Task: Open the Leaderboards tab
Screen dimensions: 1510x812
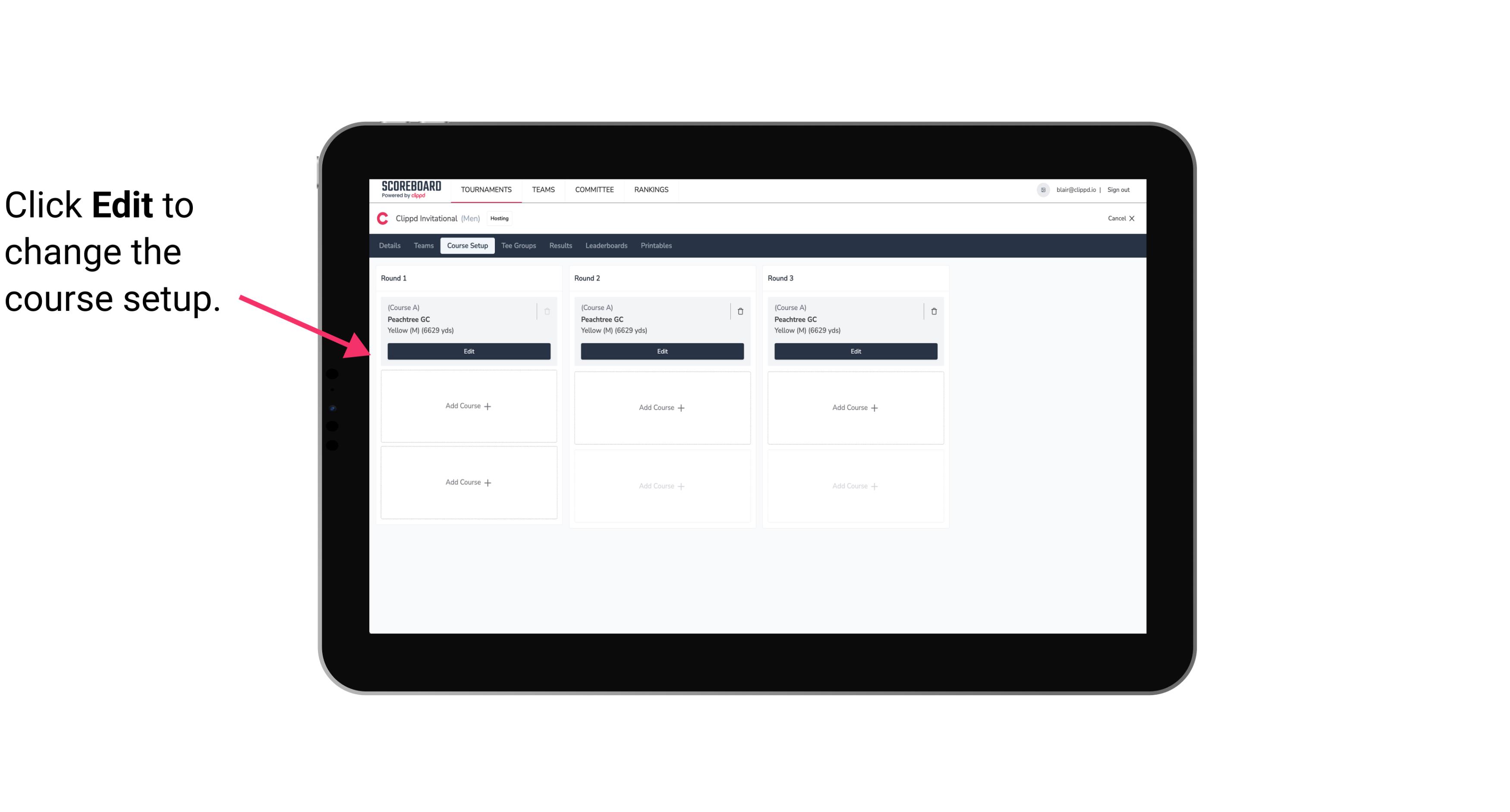Action: 605,245
